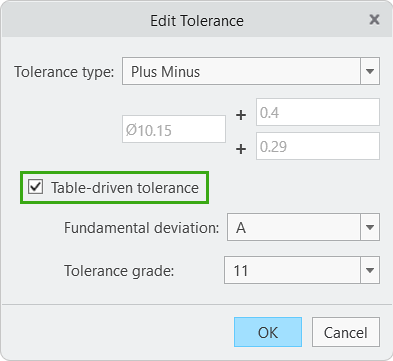Click the Cancel button
393x361 pixels.
pos(346,332)
